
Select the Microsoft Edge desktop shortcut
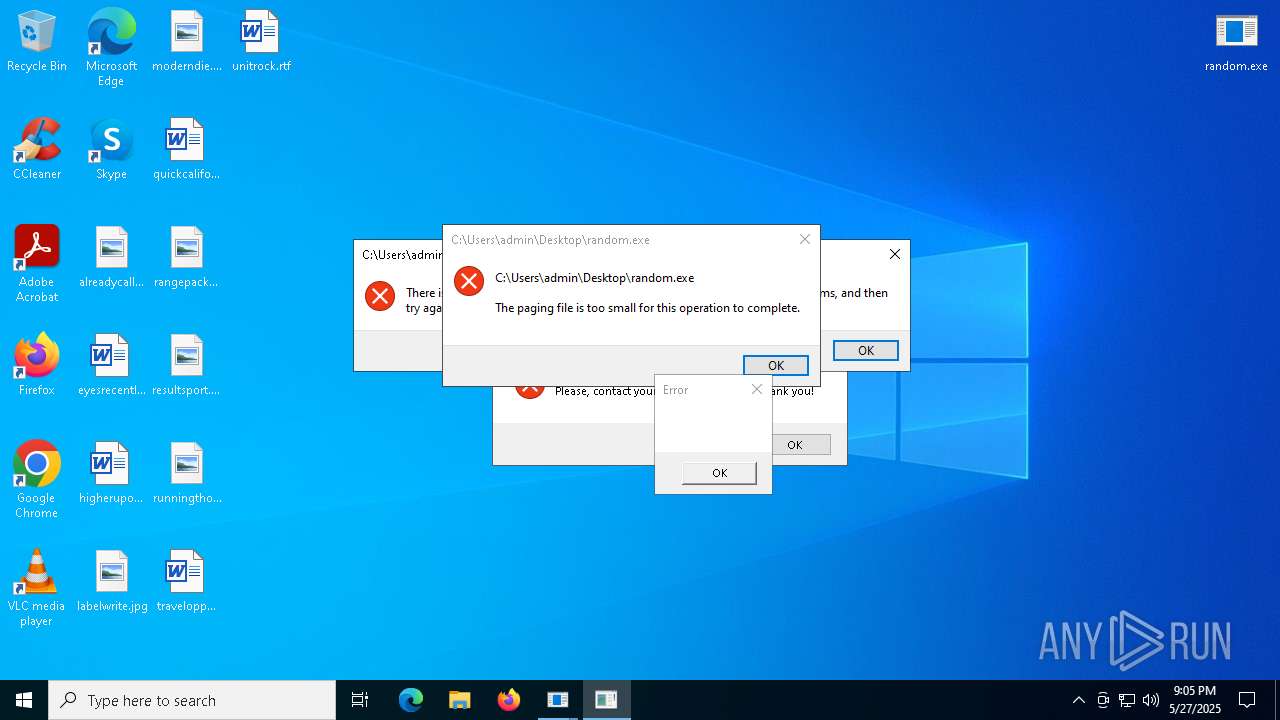coord(111,48)
